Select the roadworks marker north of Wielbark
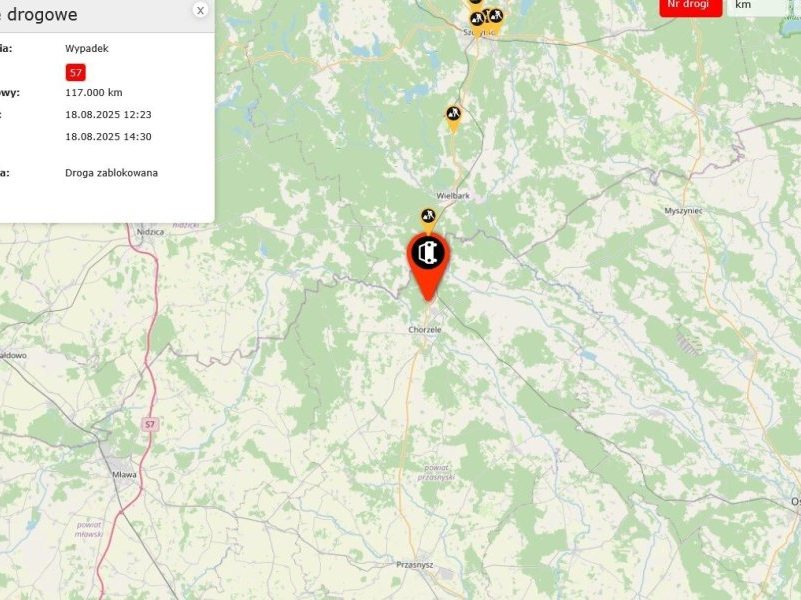The width and height of the screenshot is (801, 600). [x=453, y=118]
